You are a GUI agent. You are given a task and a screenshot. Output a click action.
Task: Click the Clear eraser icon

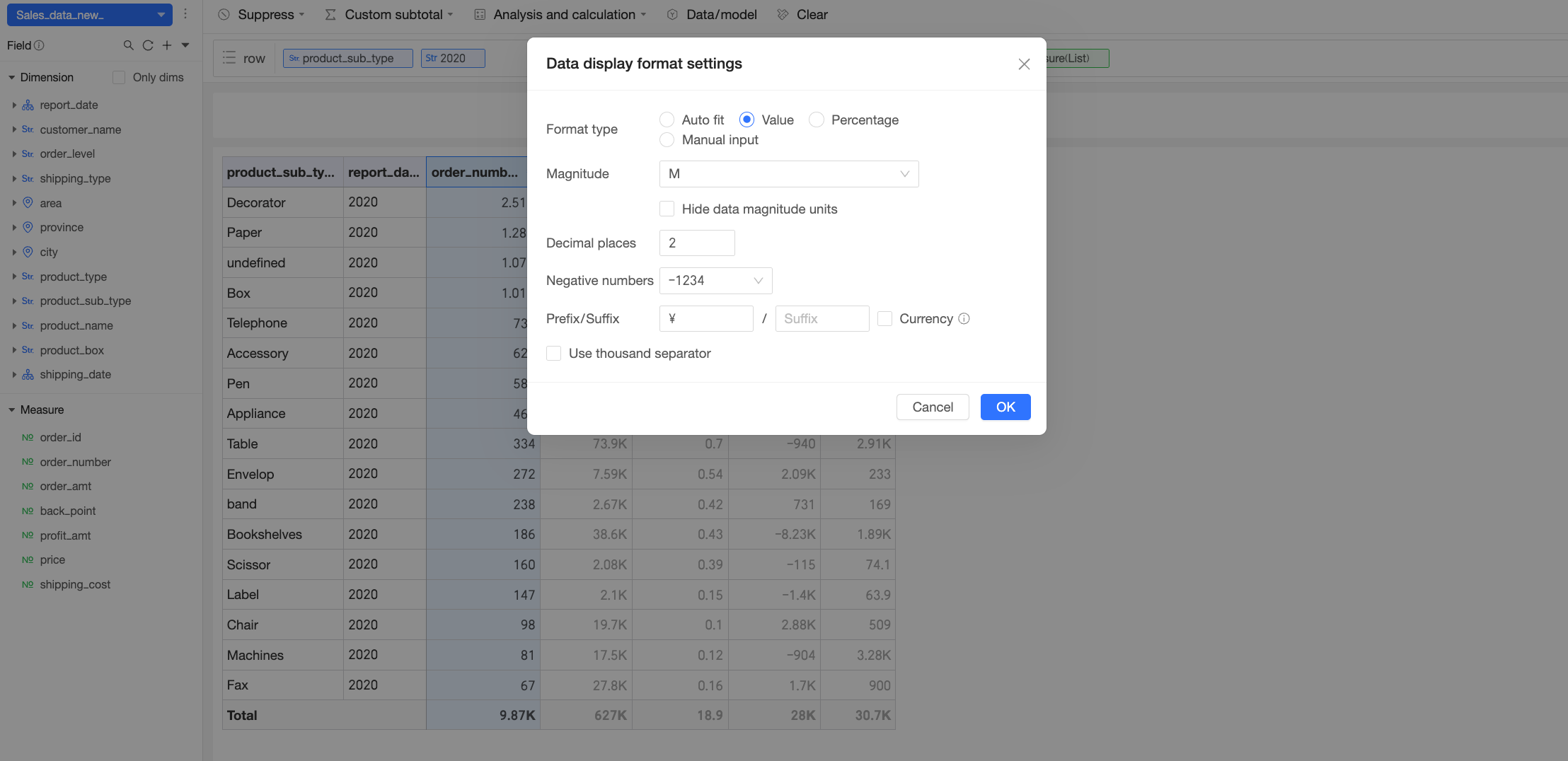click(x=783, y=14)
